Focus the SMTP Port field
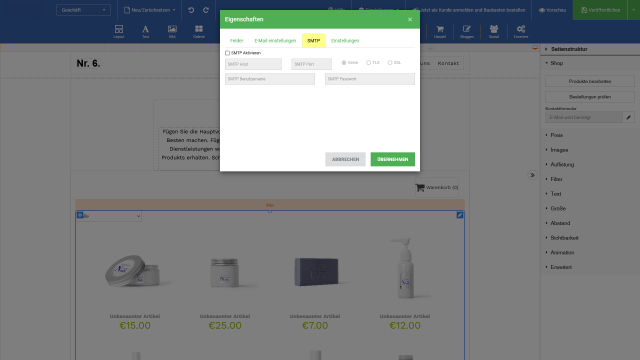Viewport: 640px width, 360px height. click(x=311, y=64)
